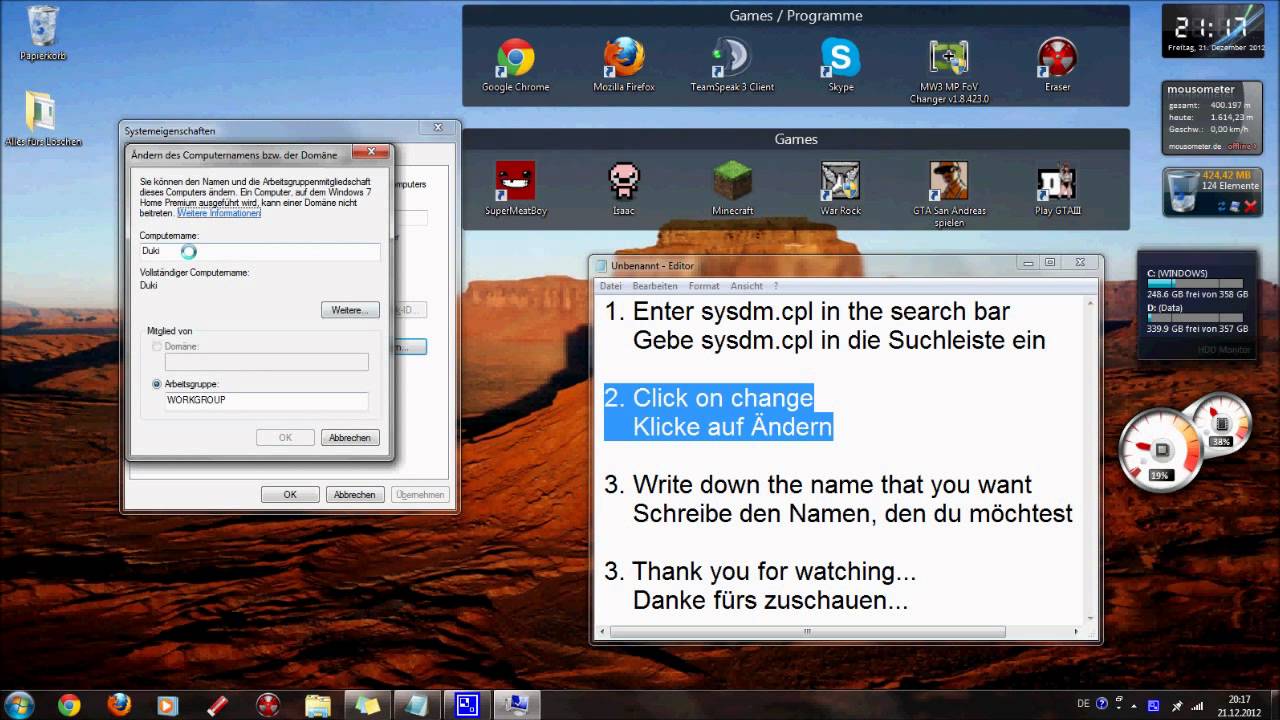
Task: Open the TeamSpeak 3 Client shortcut
Action: 732,65
